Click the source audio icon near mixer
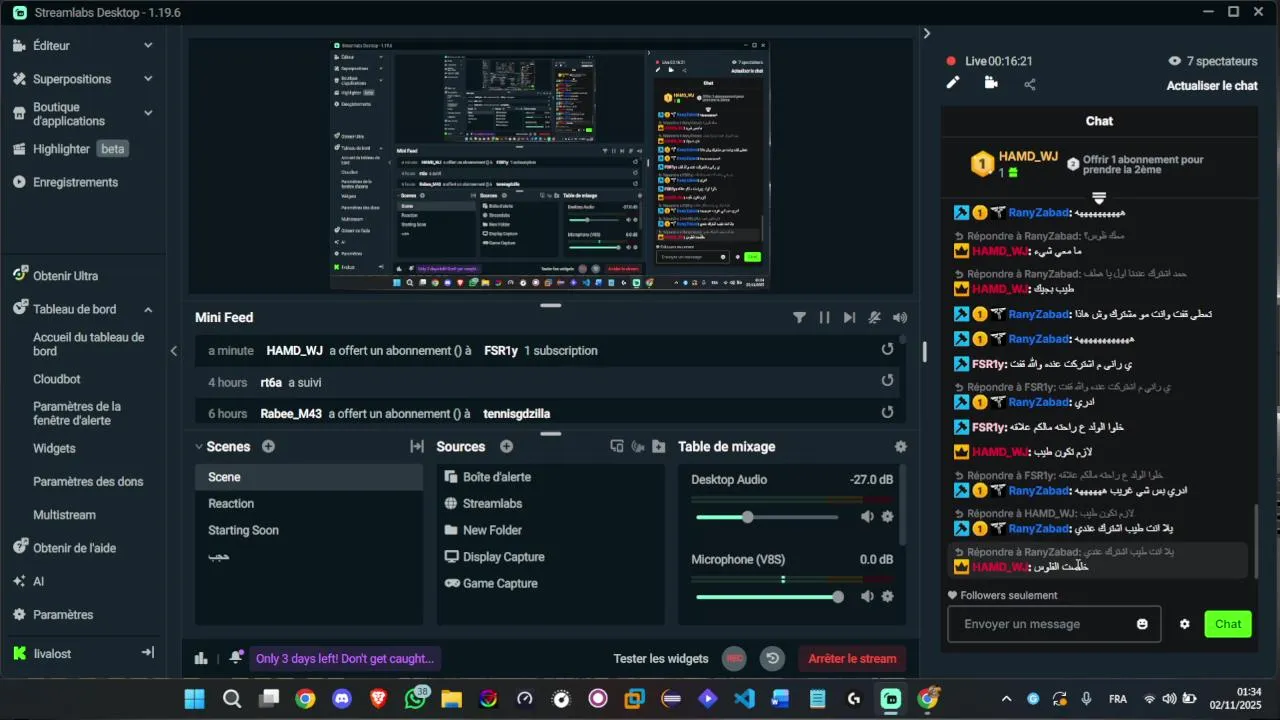Viewport: 1280px width, 720px height. tap(637, 447)
